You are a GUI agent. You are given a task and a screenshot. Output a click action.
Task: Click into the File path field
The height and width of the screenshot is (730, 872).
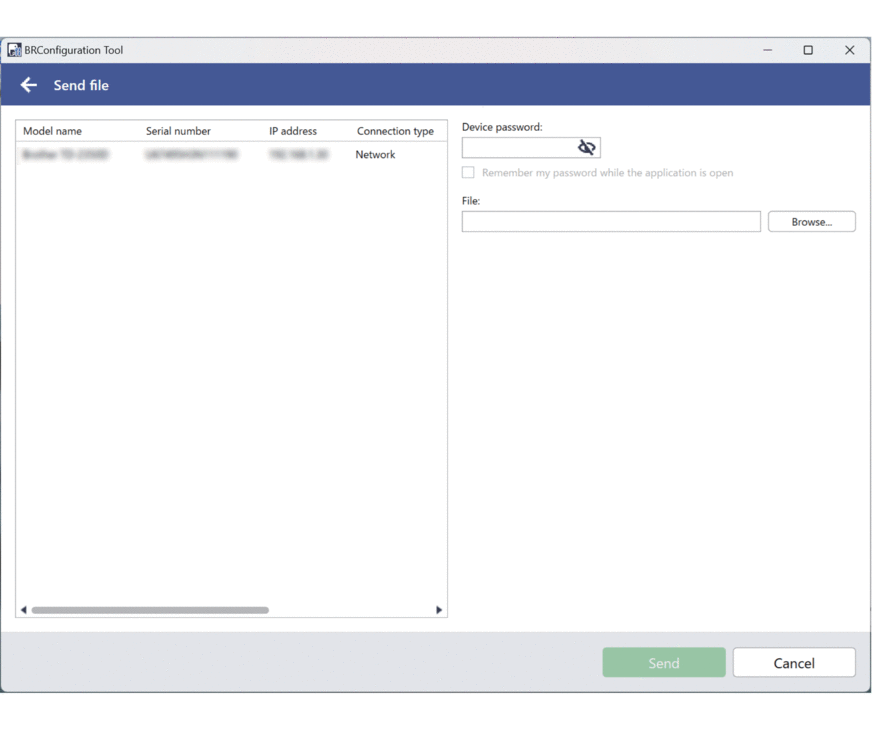coord(610,222)
